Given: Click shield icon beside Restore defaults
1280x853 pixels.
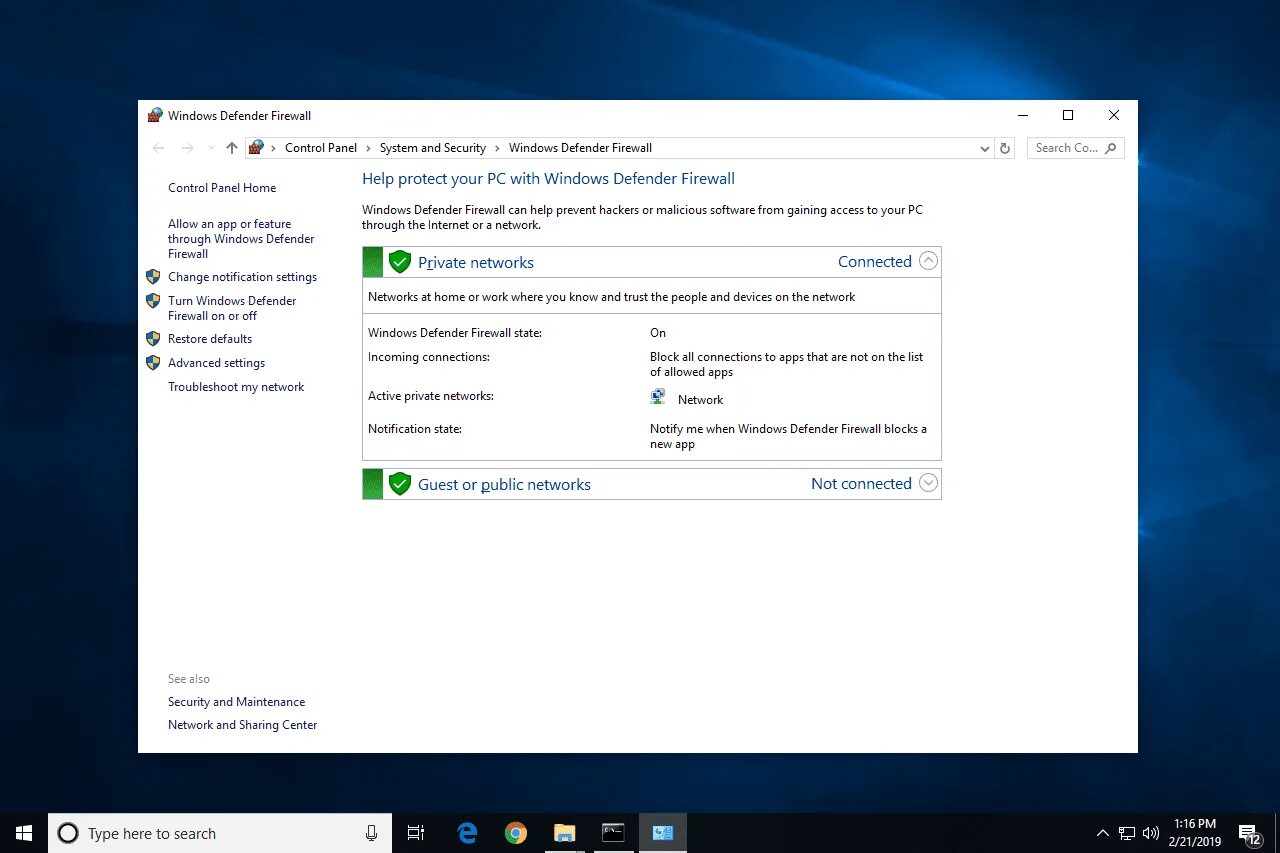Looking at the screenshot, I should tap(153, 339).
